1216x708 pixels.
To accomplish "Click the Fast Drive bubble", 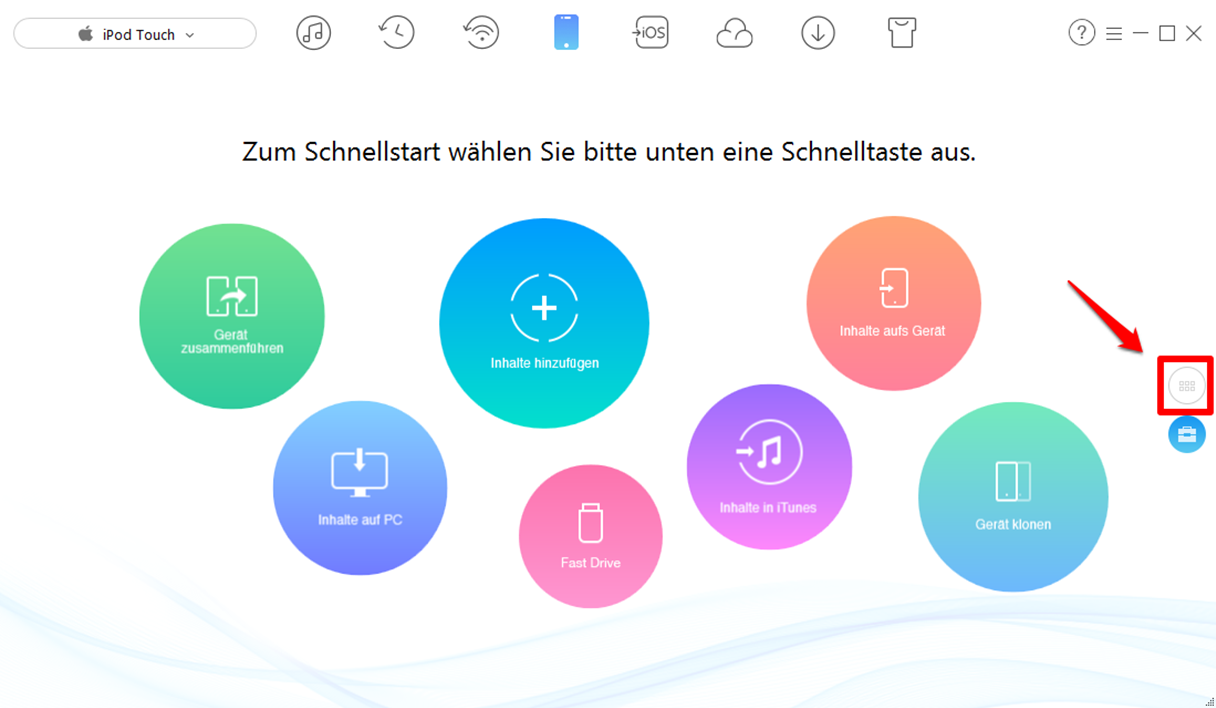I will point(590,536).
